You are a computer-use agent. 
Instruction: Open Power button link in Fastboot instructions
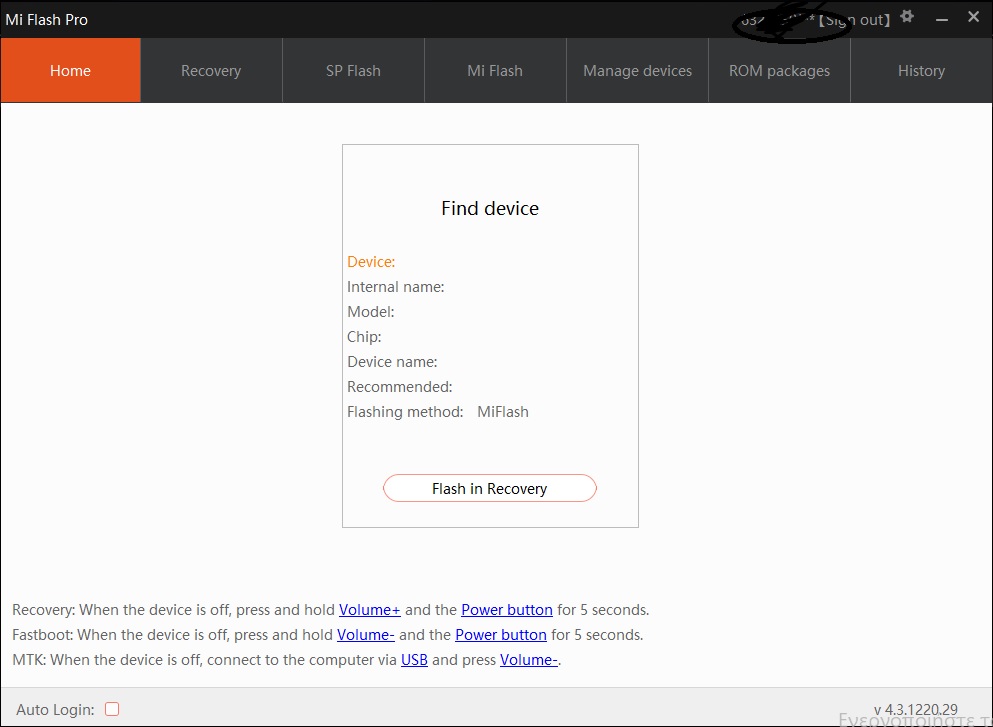tap(501, 635)
